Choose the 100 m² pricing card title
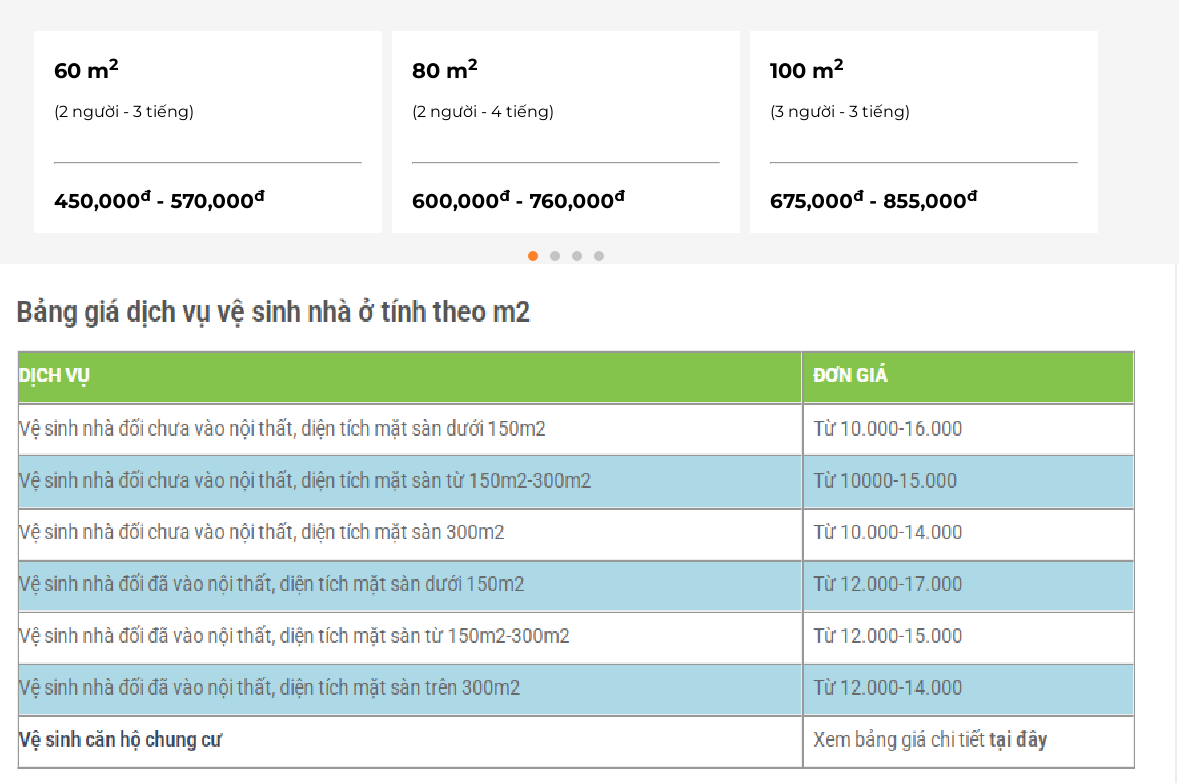The image size is (1179, 783). point(807,70)
